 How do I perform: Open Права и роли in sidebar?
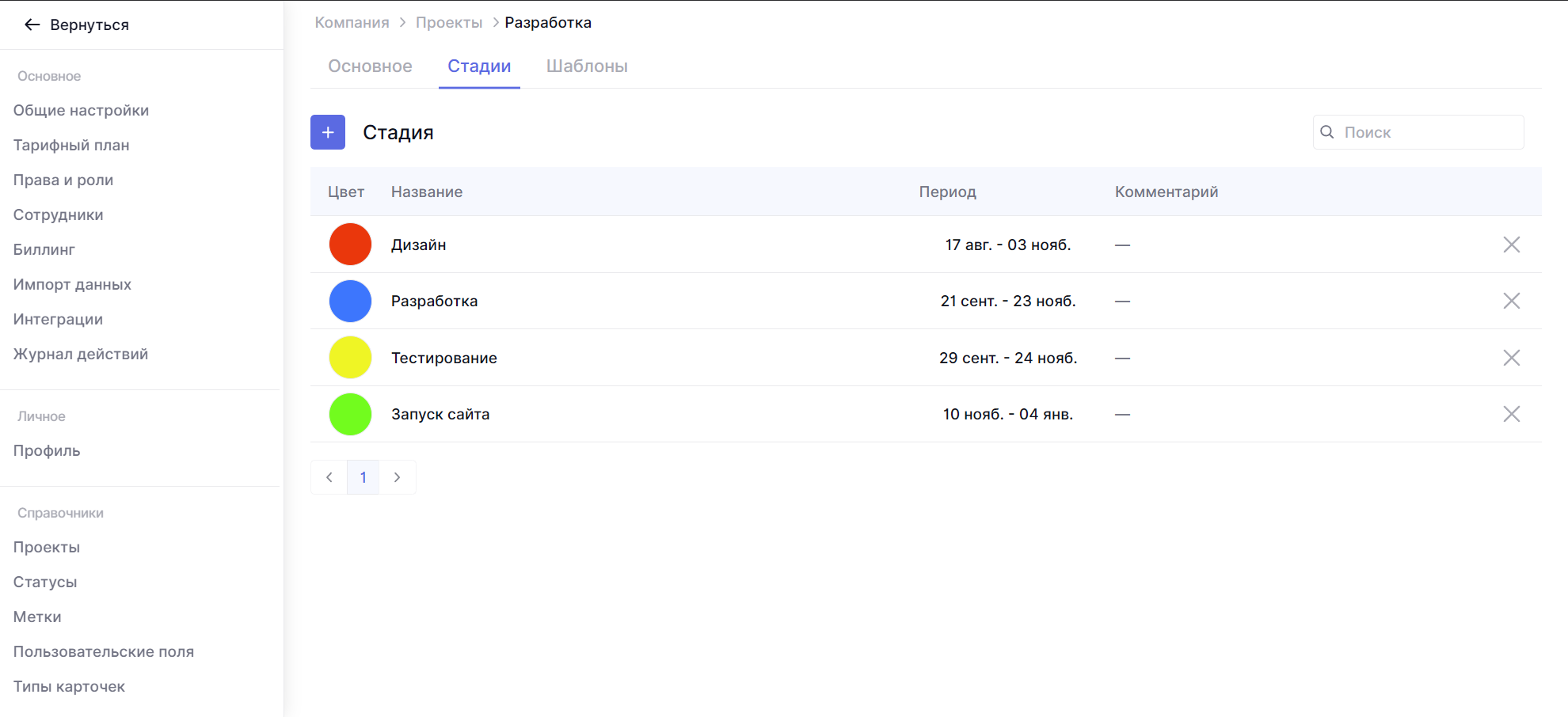[x=63, y=180]
